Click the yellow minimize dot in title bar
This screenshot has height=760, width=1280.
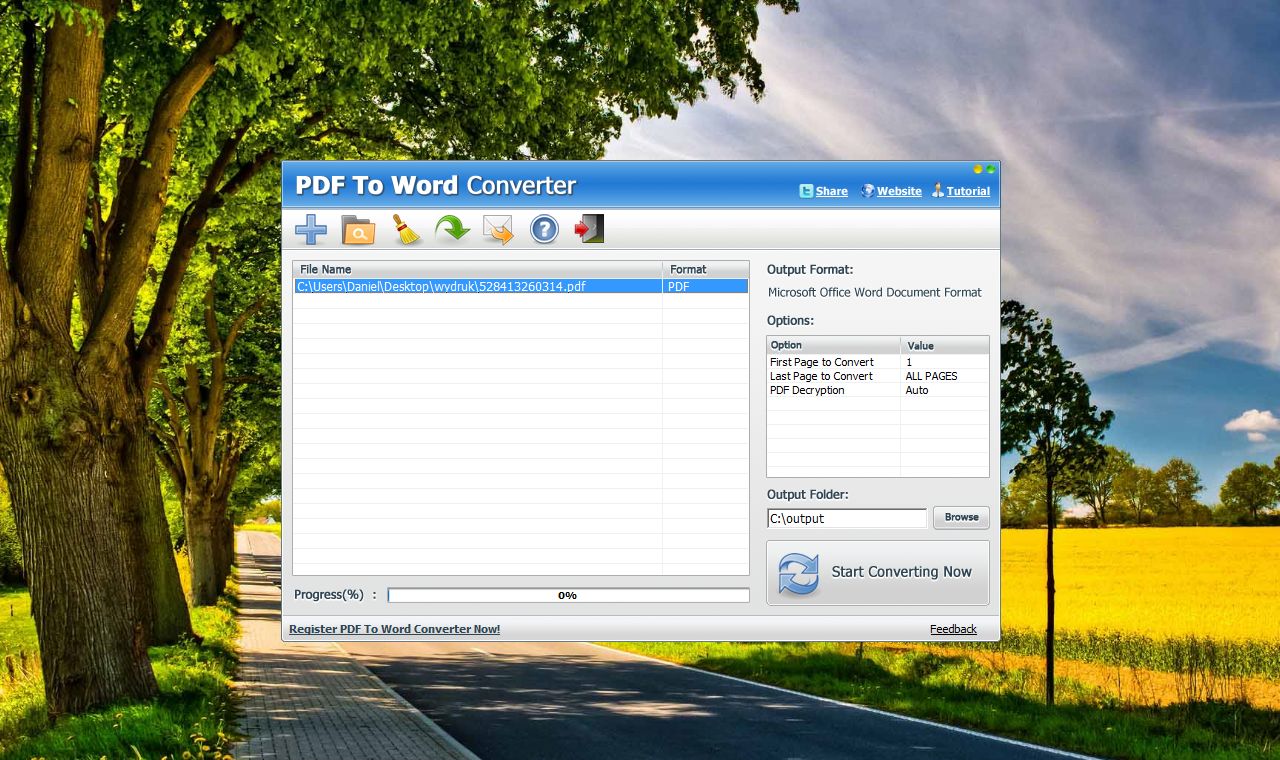click(x=978, y=169)
